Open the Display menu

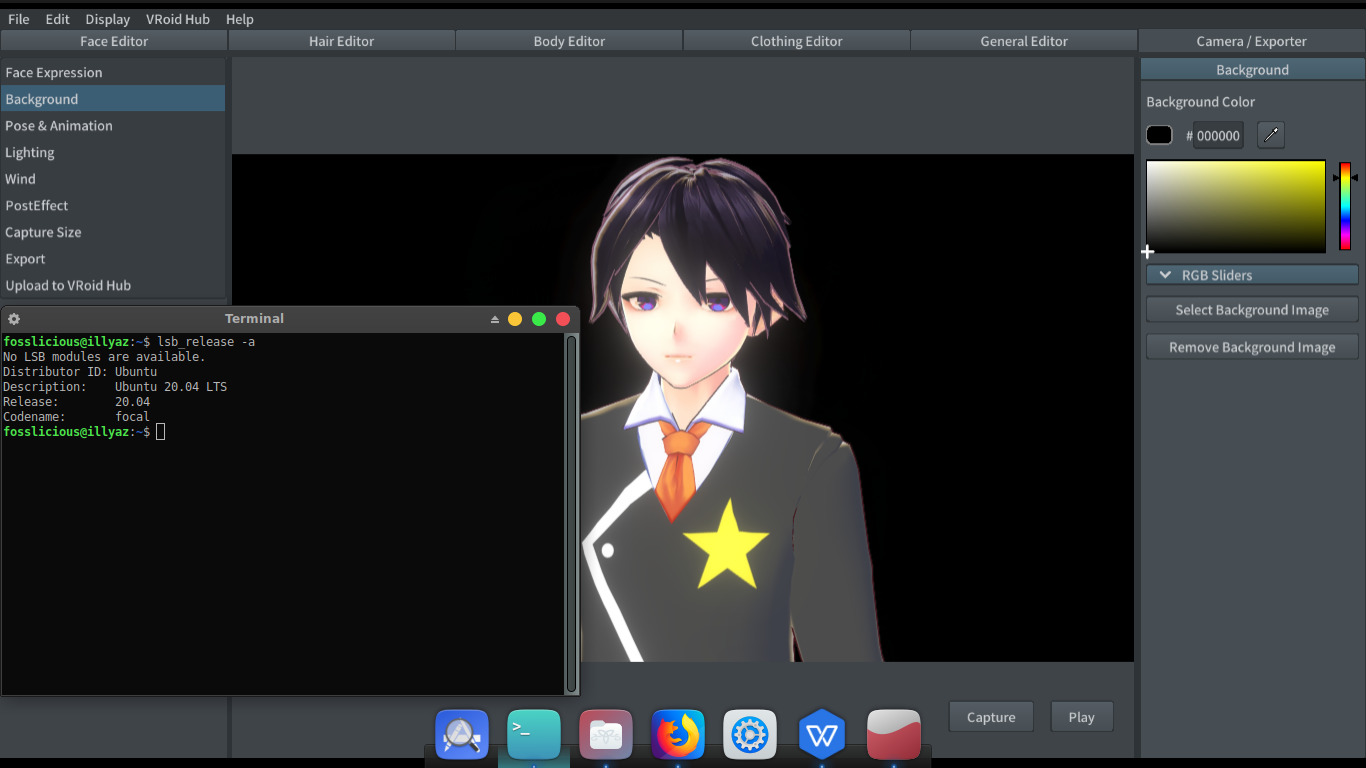(x=107, y=18)
